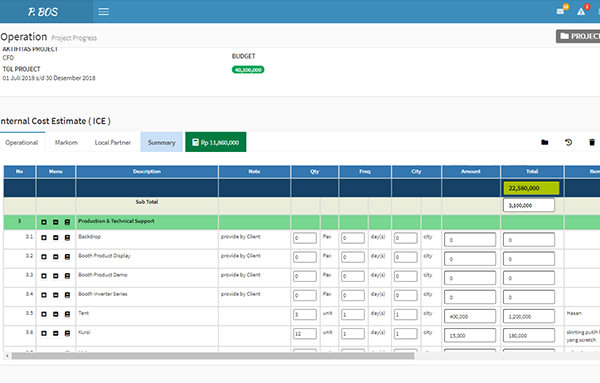
Task: Click minus icon in Booth Product Display row
Action: (x=55, y=257)
